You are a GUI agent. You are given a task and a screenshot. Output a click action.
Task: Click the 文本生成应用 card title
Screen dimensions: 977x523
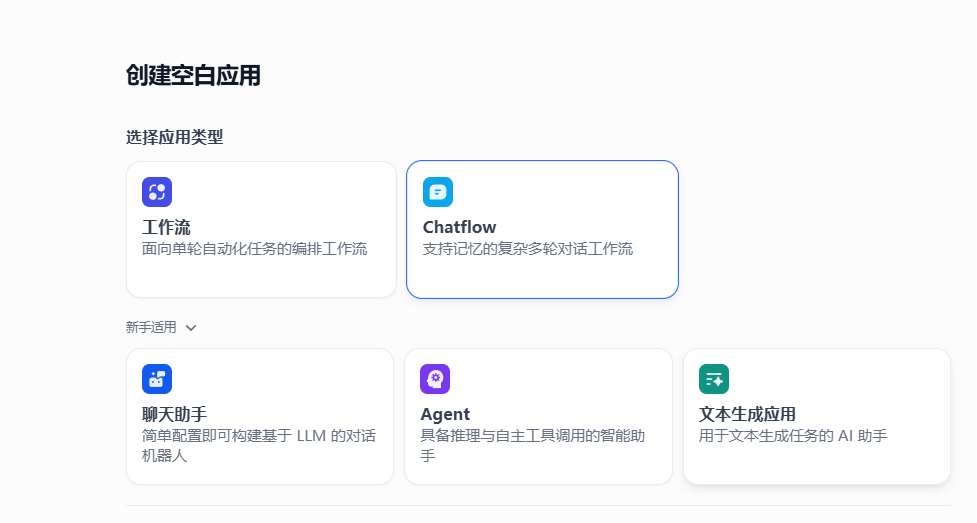click(x=747, y=414)
